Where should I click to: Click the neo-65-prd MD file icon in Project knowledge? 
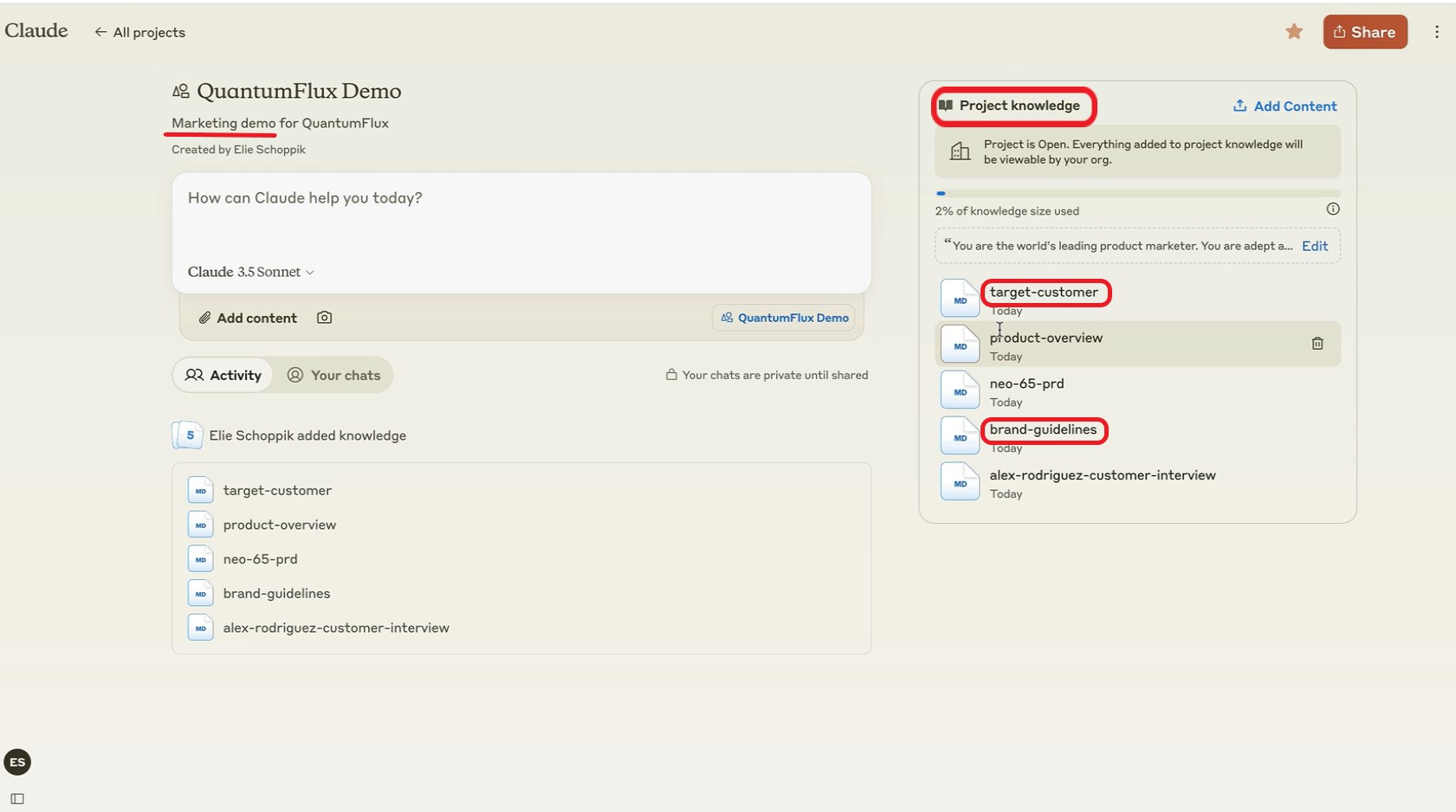[x=960, y=390]
